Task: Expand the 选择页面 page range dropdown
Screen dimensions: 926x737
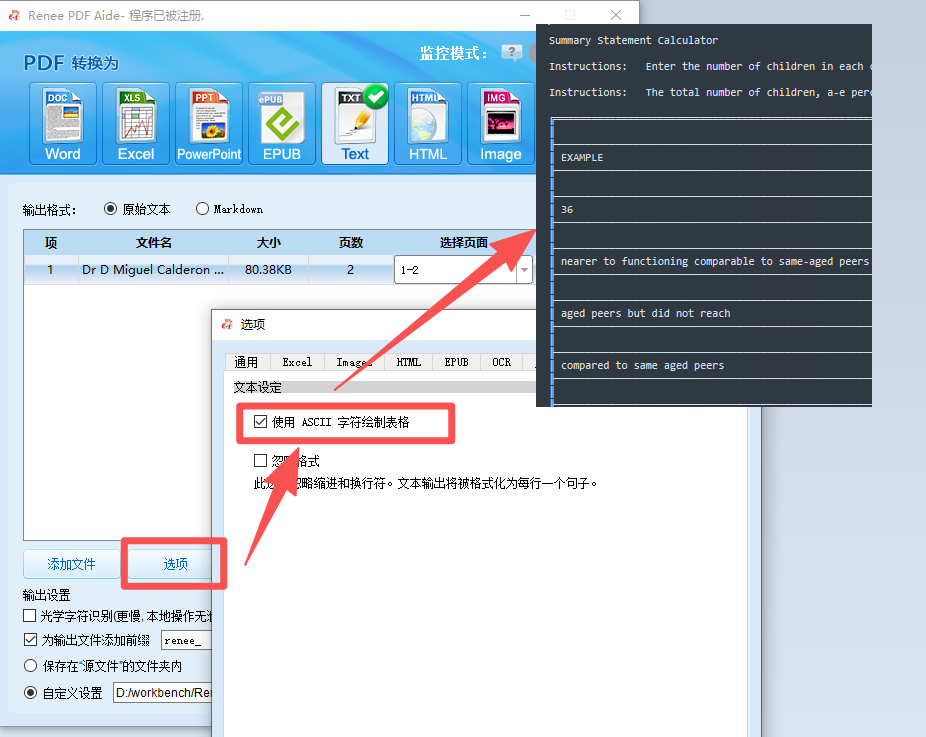Action: (525, 270)
